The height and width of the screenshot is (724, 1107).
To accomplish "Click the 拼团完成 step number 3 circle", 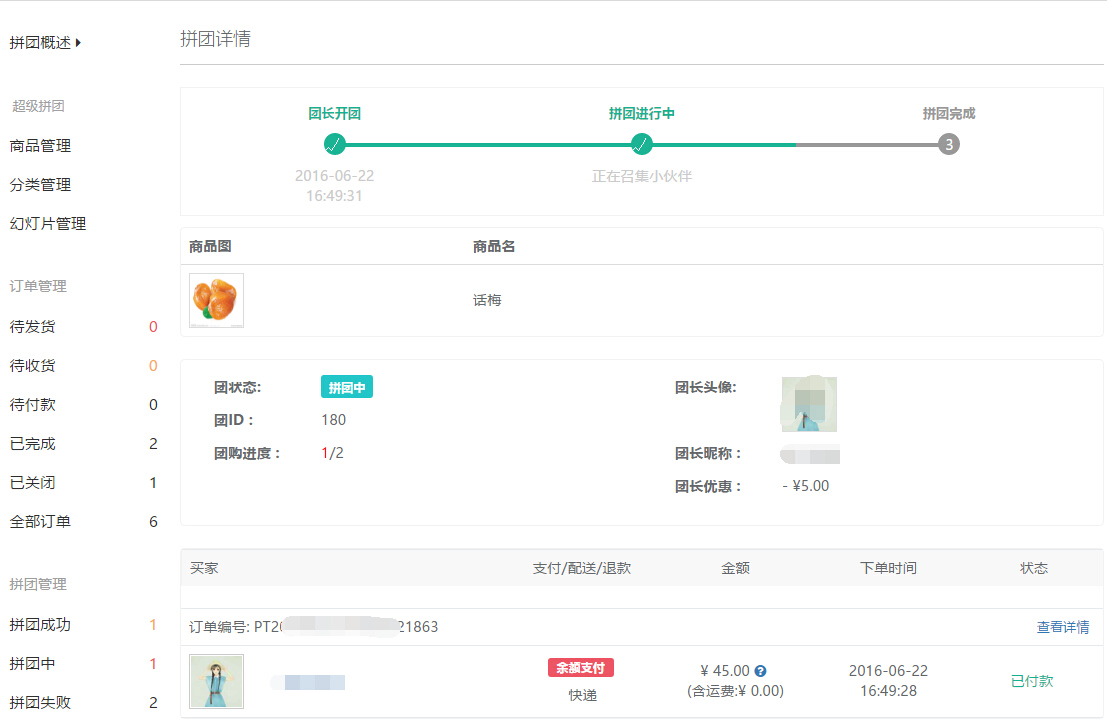I will coord(948,144).
